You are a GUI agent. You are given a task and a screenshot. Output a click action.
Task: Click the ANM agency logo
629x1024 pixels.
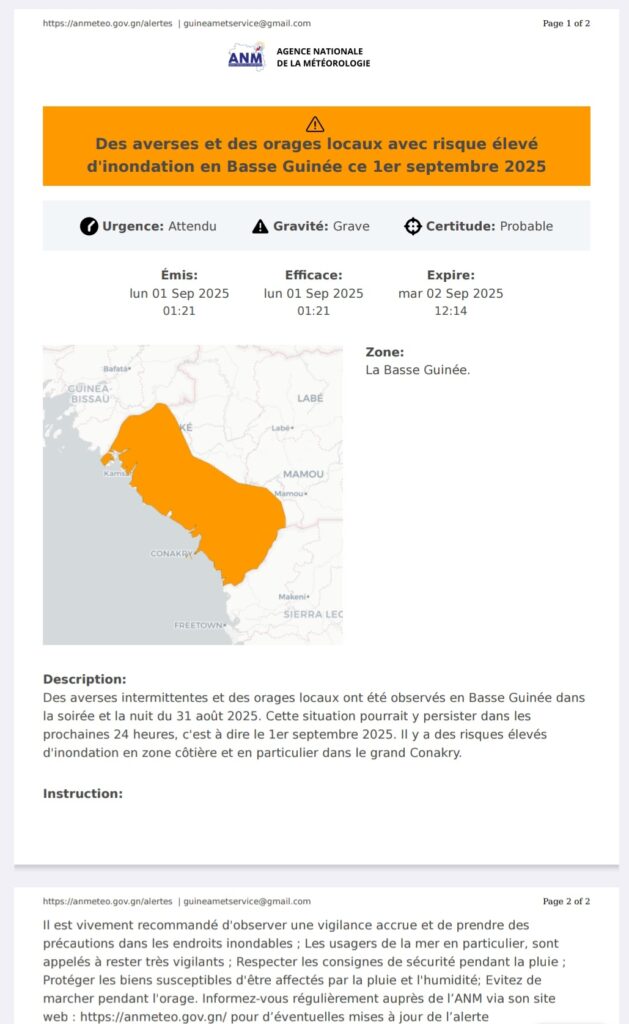pos(246,57)
